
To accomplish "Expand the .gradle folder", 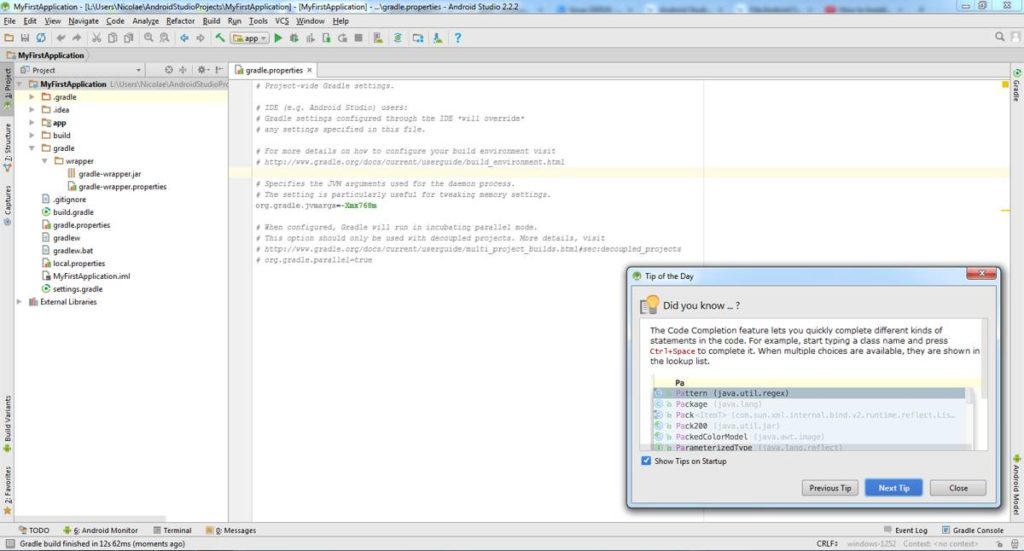I will (x=31, y=97).
